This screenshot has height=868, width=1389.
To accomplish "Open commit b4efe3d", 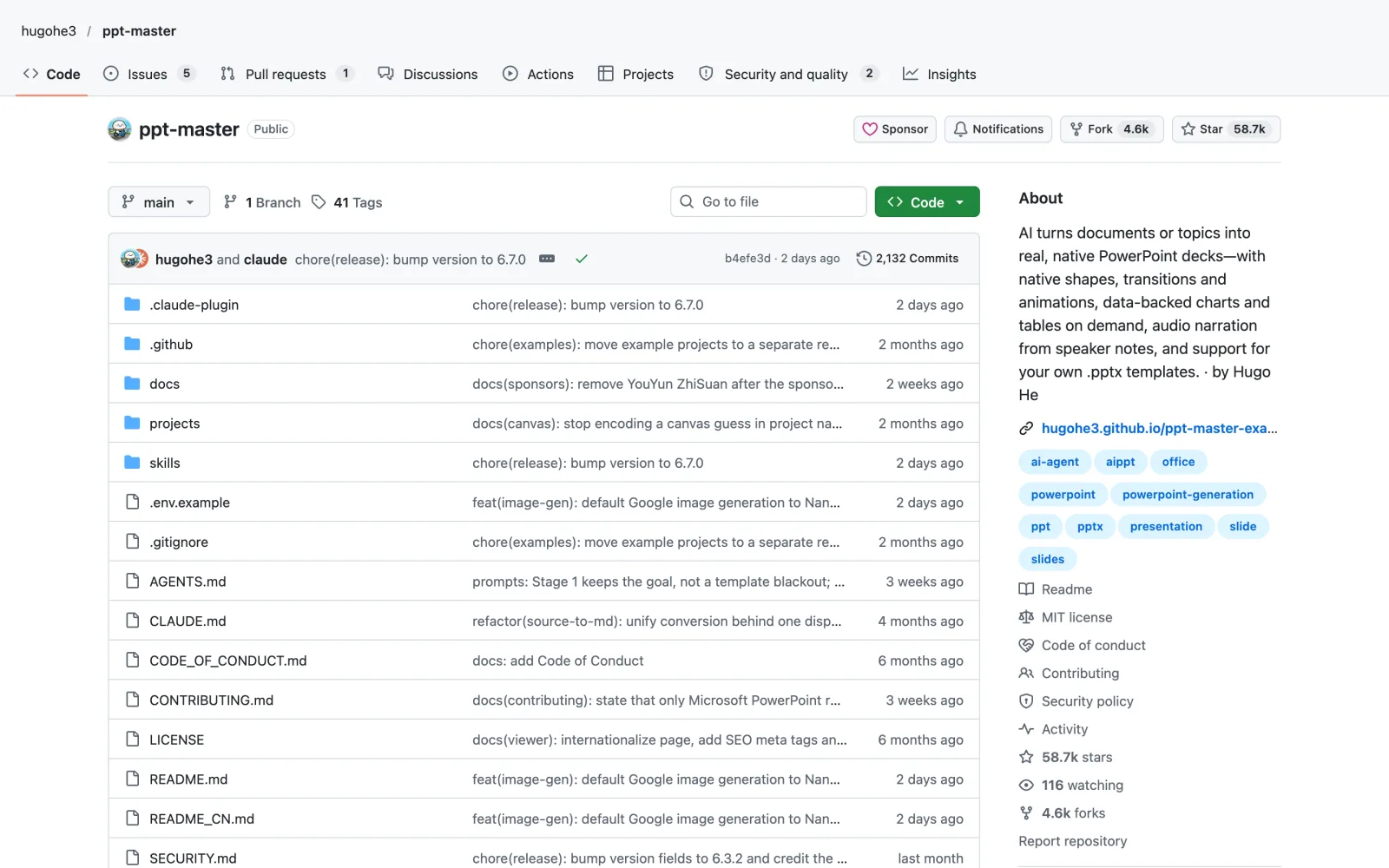I will click(747, 259).
